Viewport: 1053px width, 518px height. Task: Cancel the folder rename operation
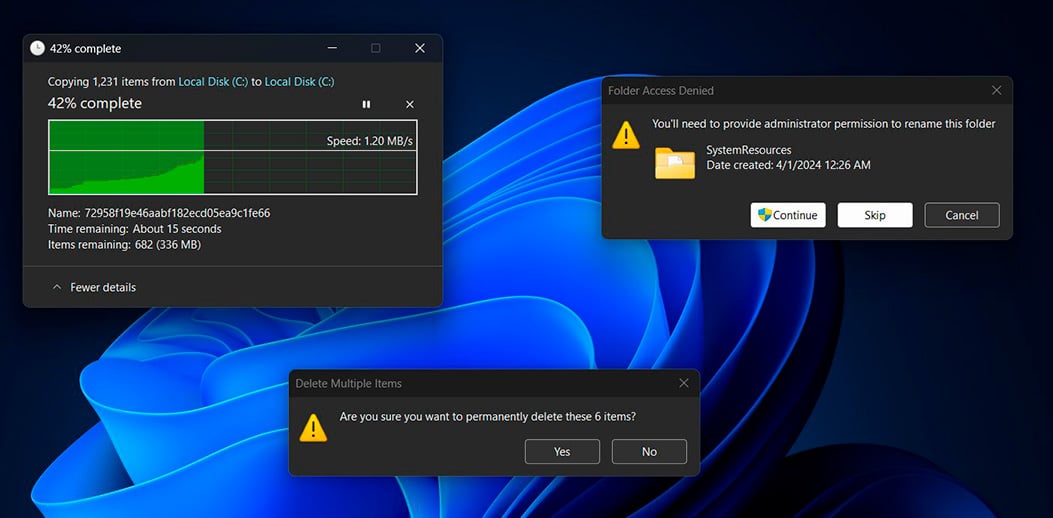tap(962, 215)
